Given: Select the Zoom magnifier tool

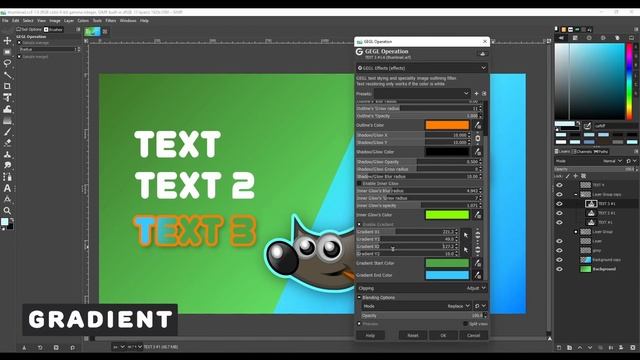Looking at the screenshot, I should (7, 211).
